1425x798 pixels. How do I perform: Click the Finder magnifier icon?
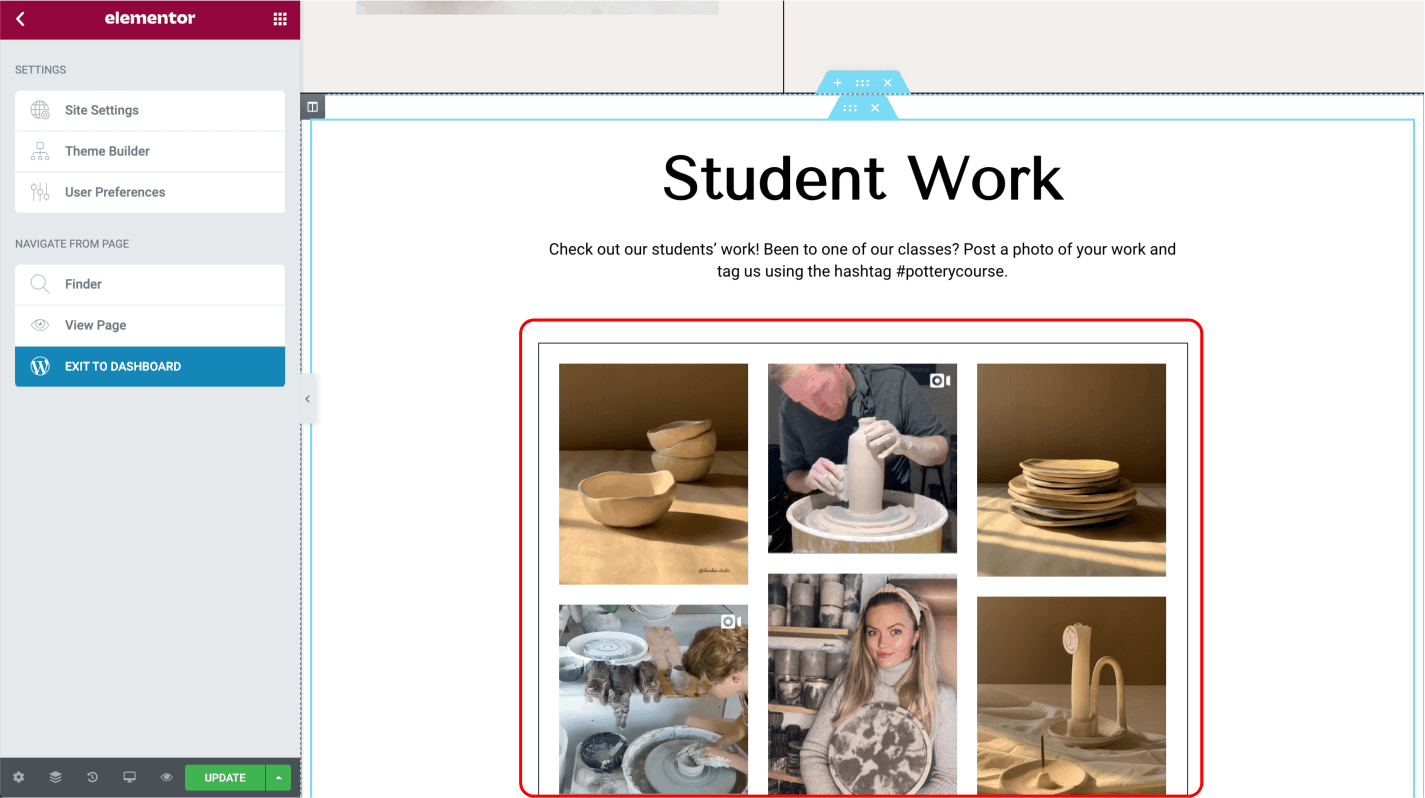40,284
